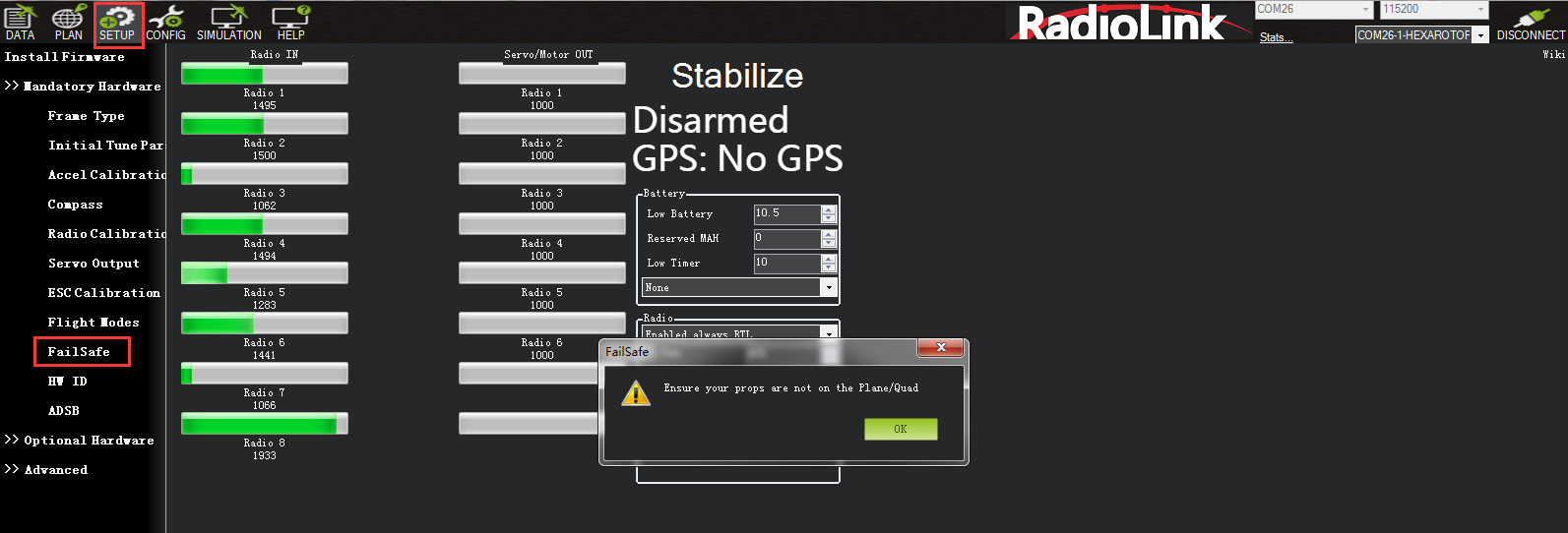The image size is (1568, 533).
Task: Open Flight Modes in the sidebar
Action: click(94, 323)
